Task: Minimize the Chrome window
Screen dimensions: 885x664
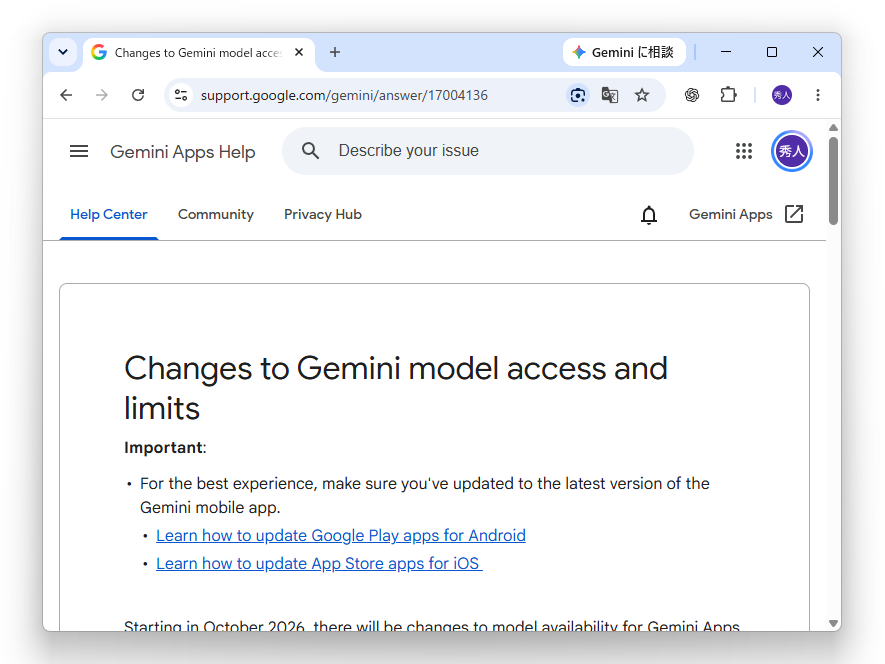Action: tap(726, 53)
